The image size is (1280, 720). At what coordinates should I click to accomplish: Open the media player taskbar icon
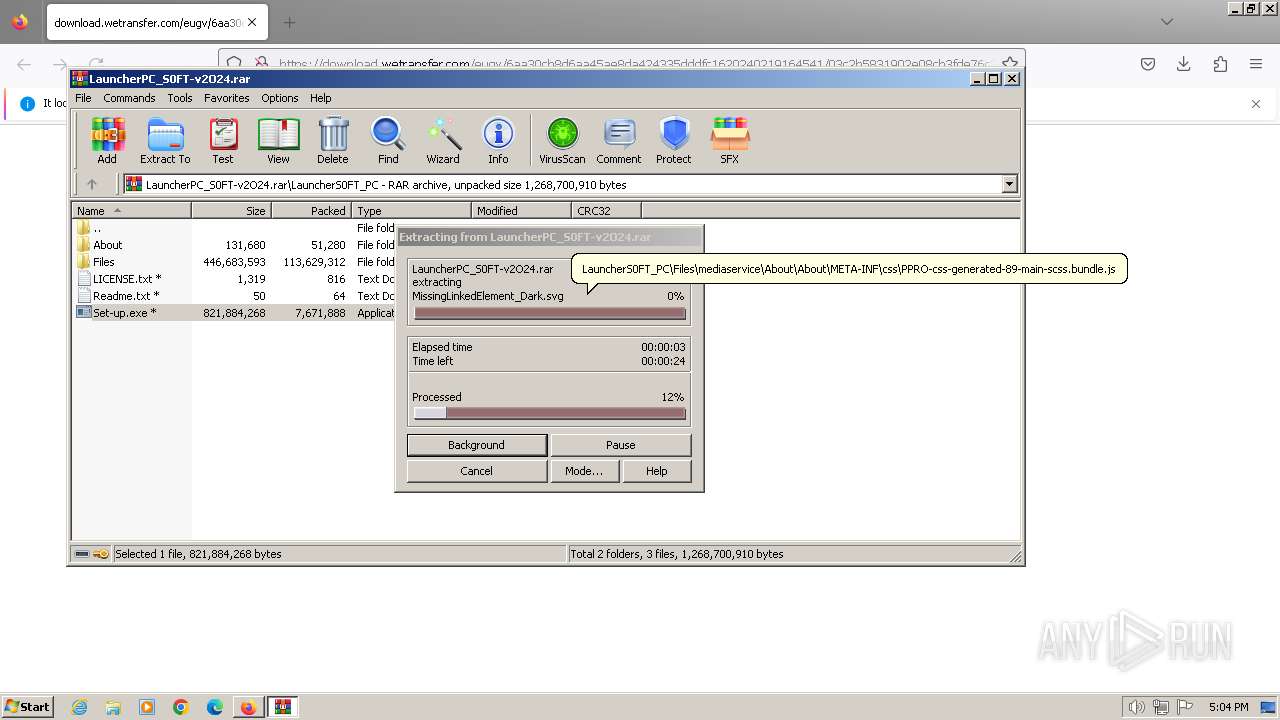click(x=147, y=707)
